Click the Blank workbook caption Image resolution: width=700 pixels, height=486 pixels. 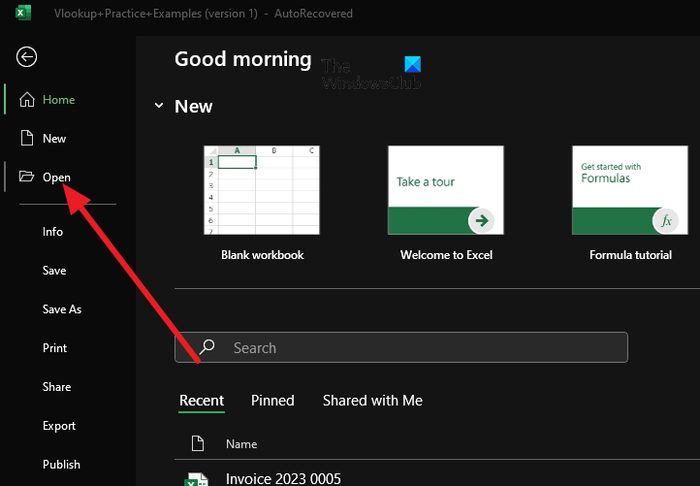262,255
